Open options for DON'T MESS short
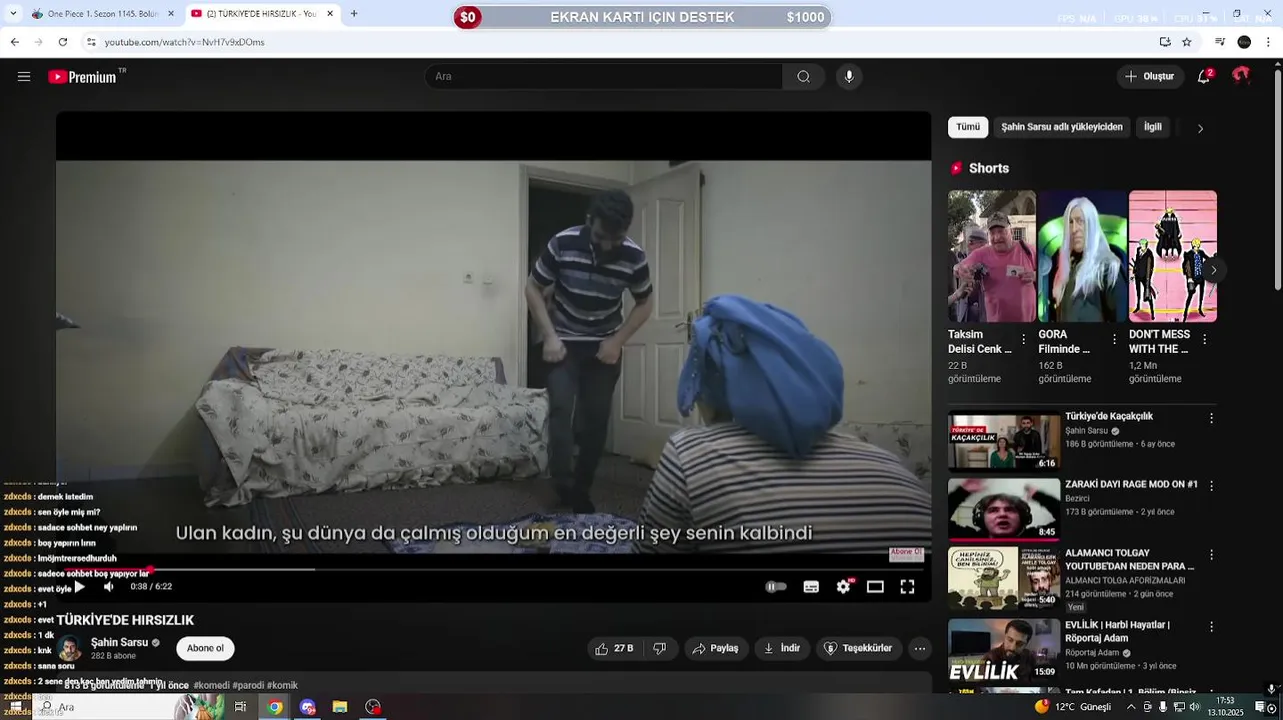1283x720 pixels. point(1204,339)
